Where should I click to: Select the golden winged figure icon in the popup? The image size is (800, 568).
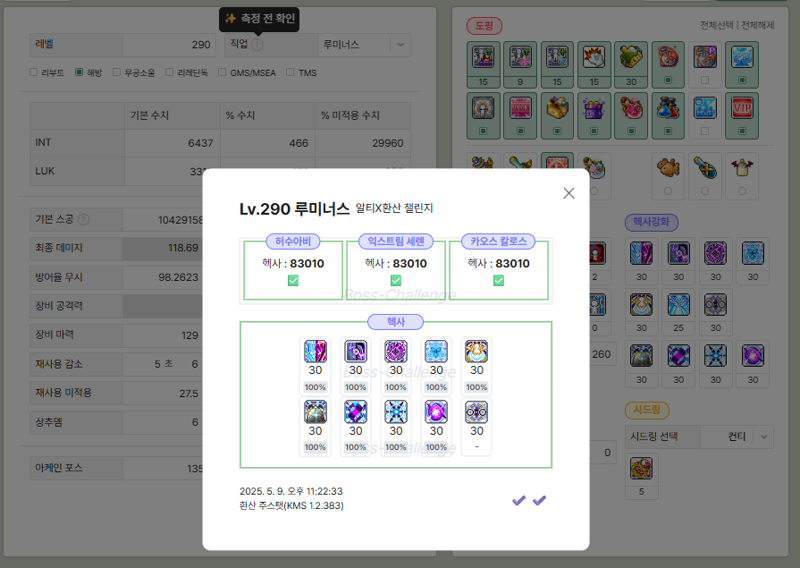[477, 351]
